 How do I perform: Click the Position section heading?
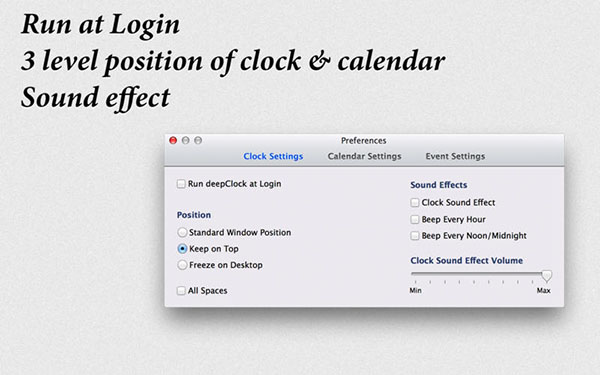[x=194, y=215]
